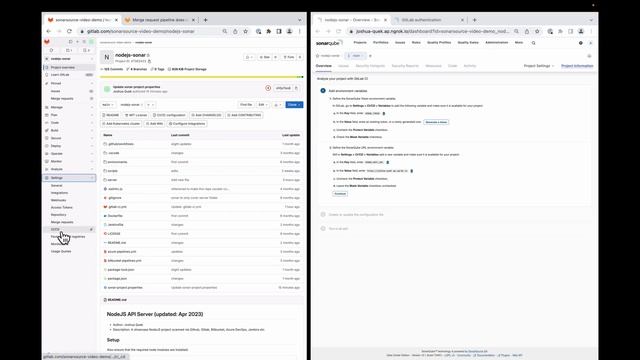Viewport: 640px width, 360px height.
Task: Copy the host URL value in SonarQube
Action: [x=411, y=171]
